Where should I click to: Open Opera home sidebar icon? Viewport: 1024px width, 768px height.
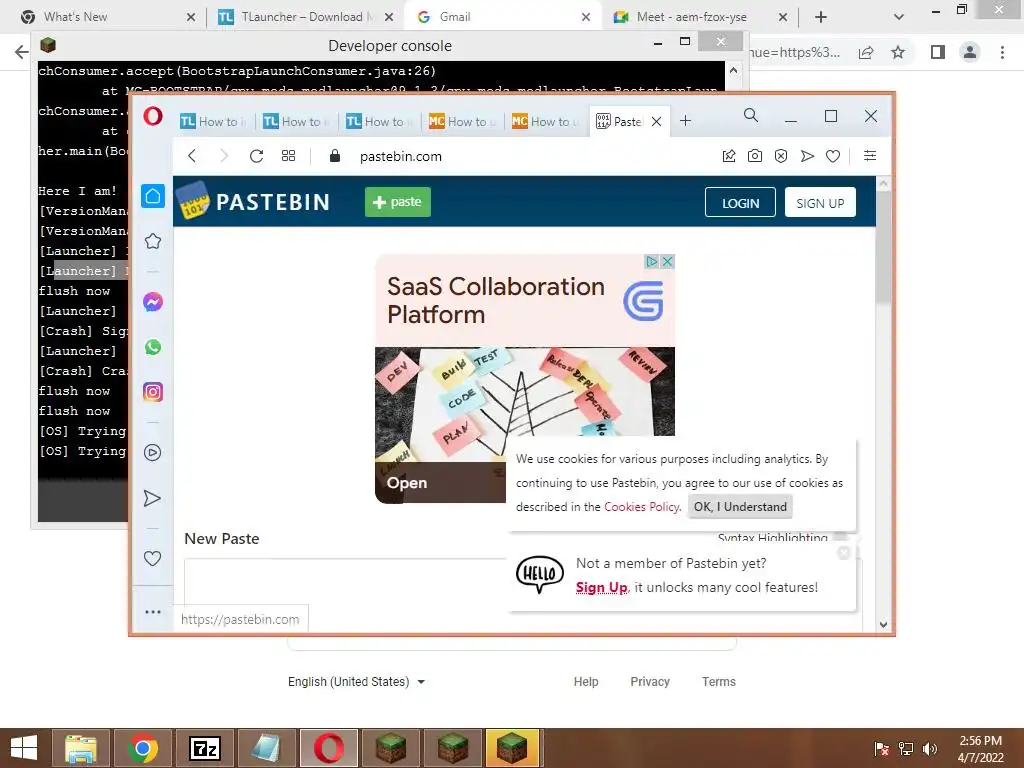point(153,196)
